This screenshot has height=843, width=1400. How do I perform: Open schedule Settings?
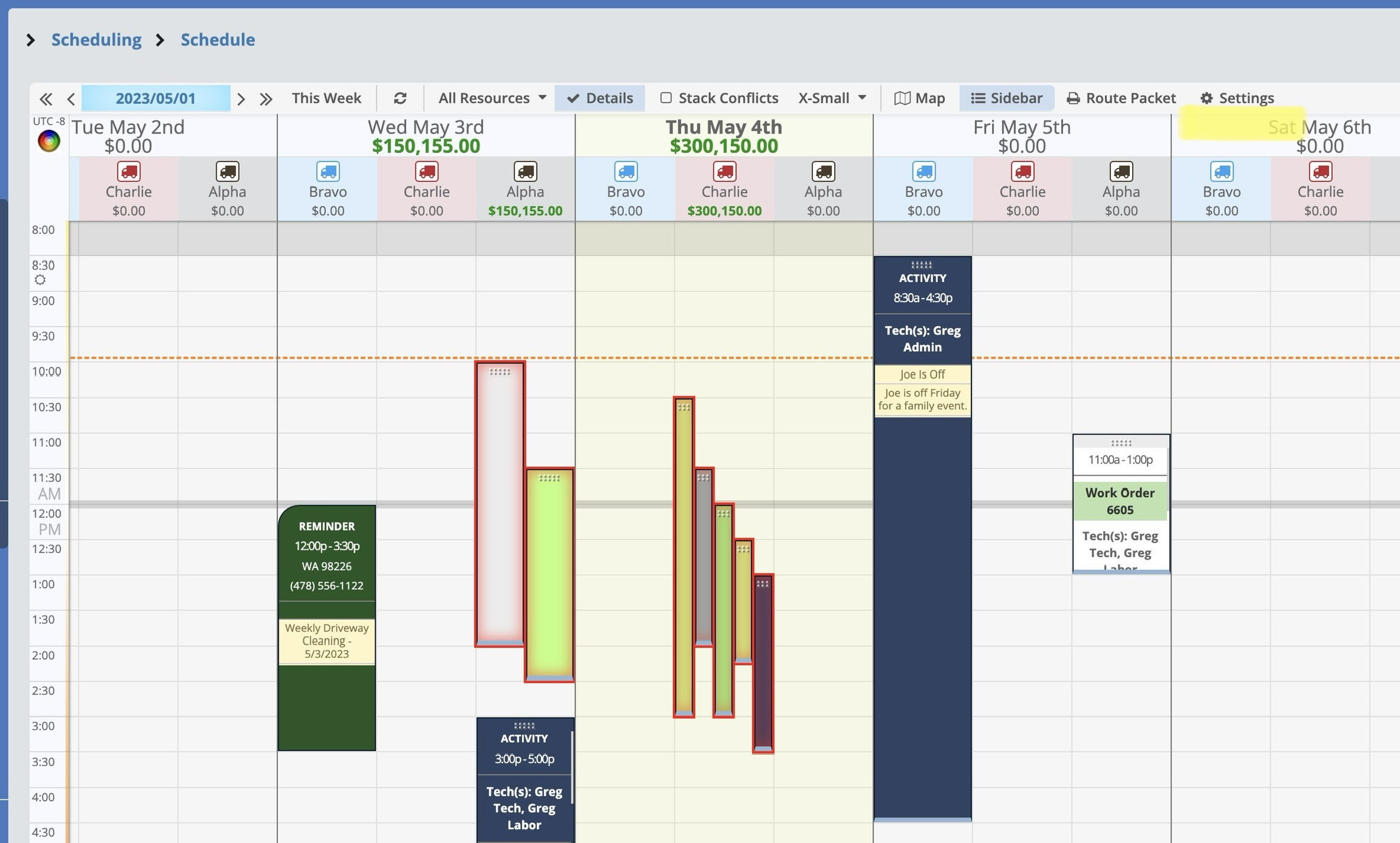point(1237,98)
